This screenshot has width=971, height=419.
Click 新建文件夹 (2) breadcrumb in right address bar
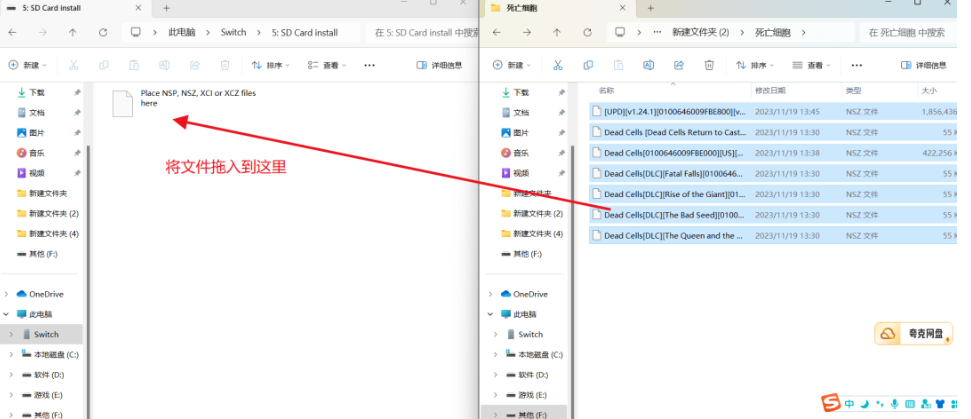point(700,32)
